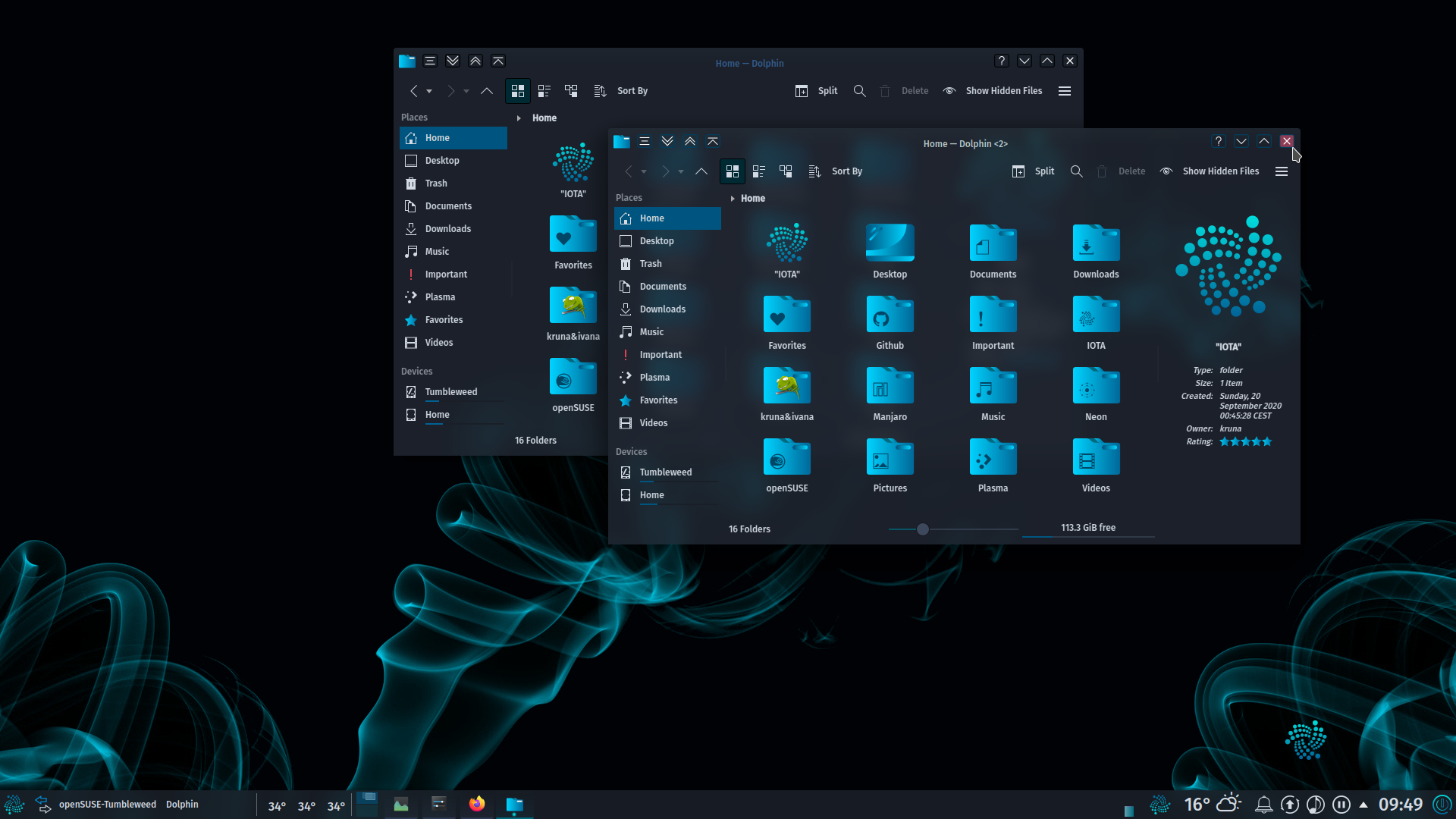
Task: Click the 09:49 clock on the taskbar
Action: click(x=1401, y=805)
